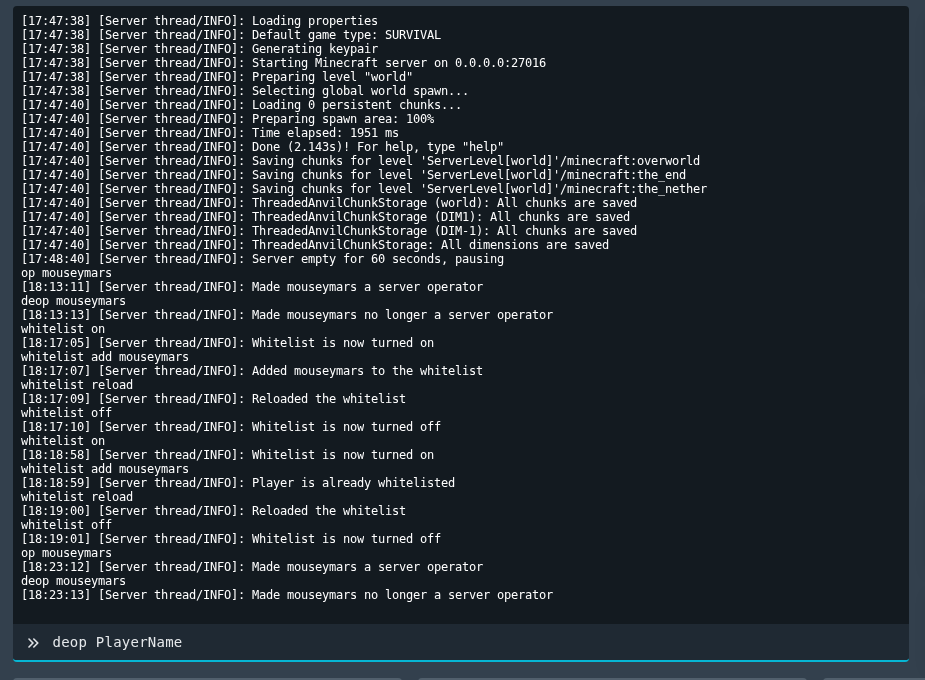Click the 'All dimensions are saved' line
The width and height of the screenshot is (925, 680).
[315, 245]
